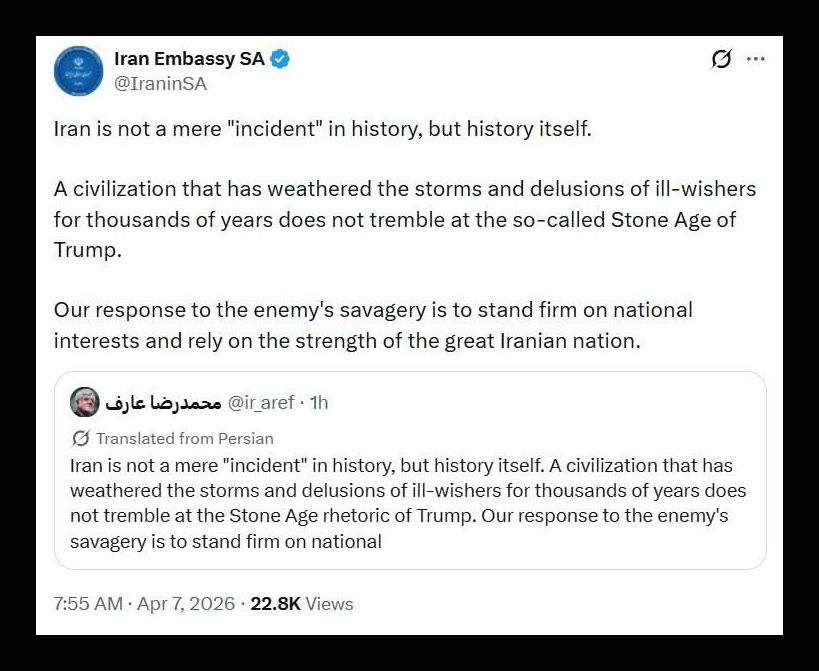
Task: Click the quoted author's small avatar
Action: [x=84, y=403]
